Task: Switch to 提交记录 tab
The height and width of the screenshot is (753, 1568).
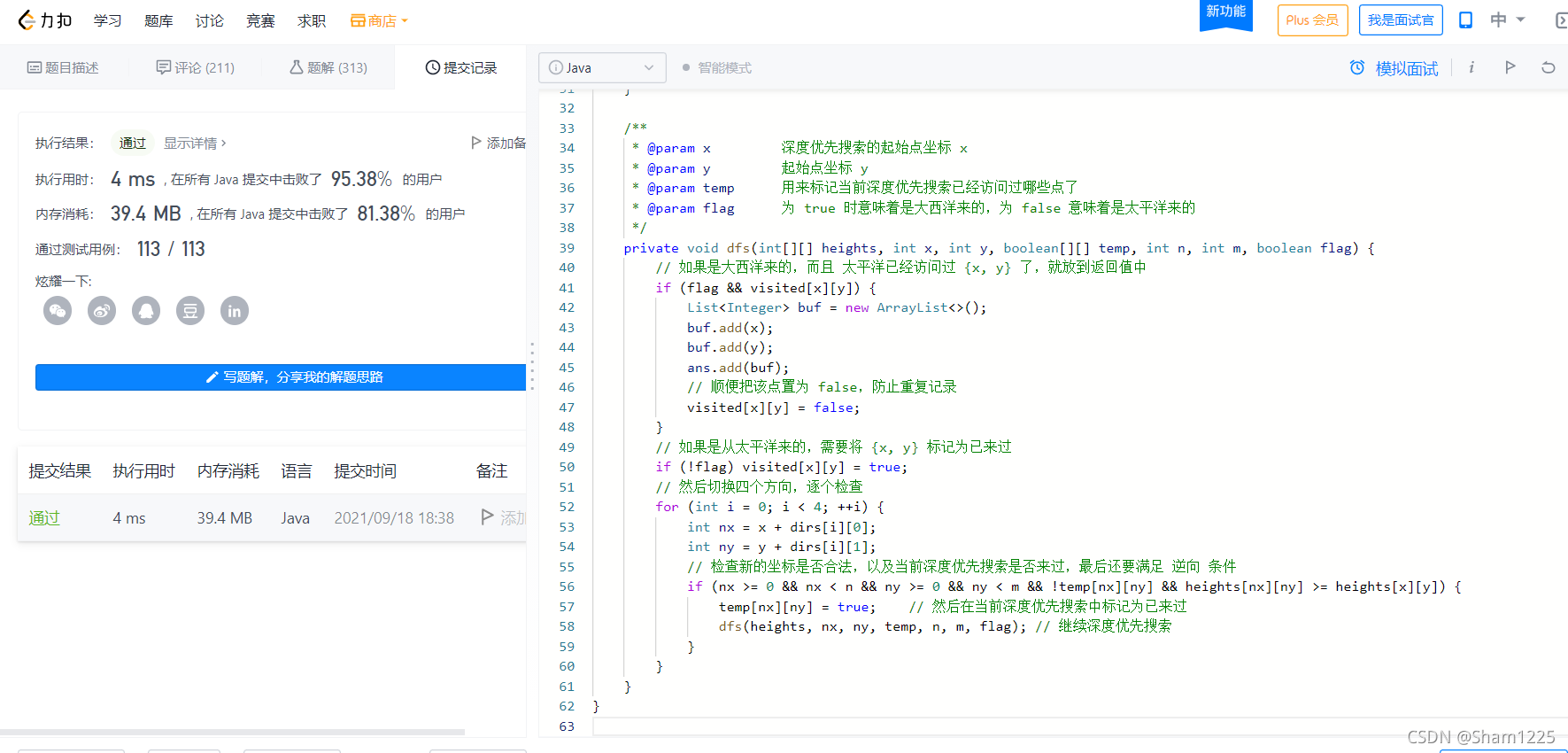Action: pos(460,67)
